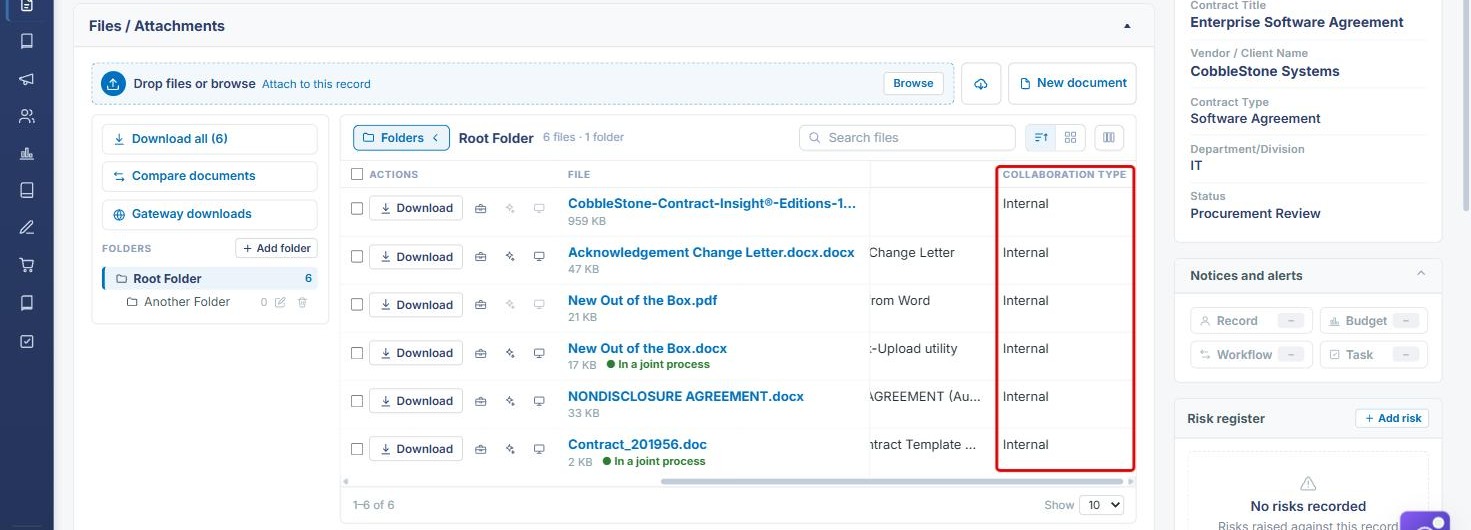Image resolution: width=1471 pixels, height=530 pixels.
Task: Click the Browse button
Action: point(913,83)
